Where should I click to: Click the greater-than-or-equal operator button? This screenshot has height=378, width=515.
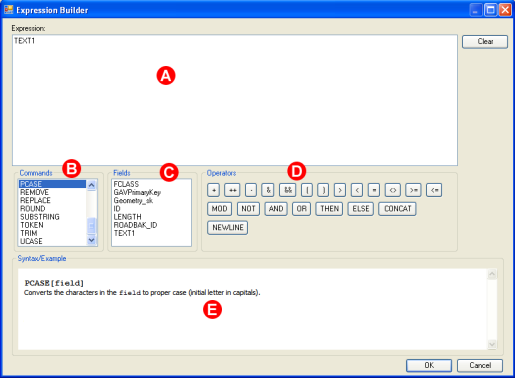pyautogui.click(x=413, y=190)
